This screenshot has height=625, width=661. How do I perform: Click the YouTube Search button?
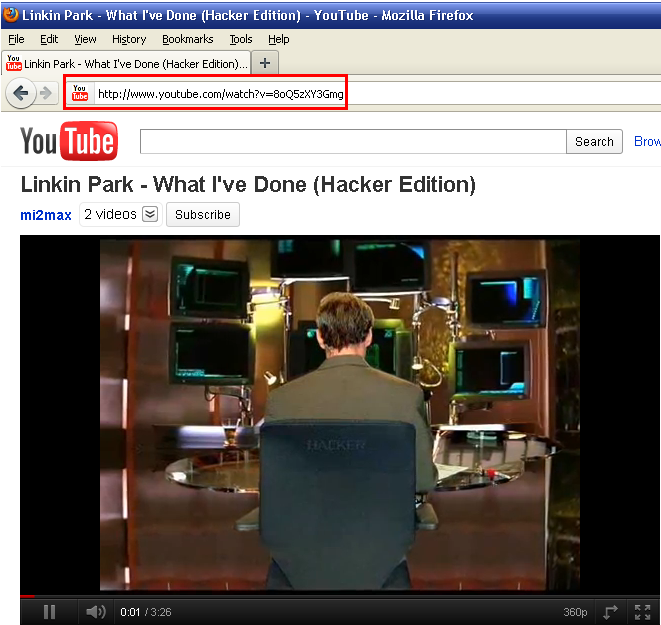point(594,141)
